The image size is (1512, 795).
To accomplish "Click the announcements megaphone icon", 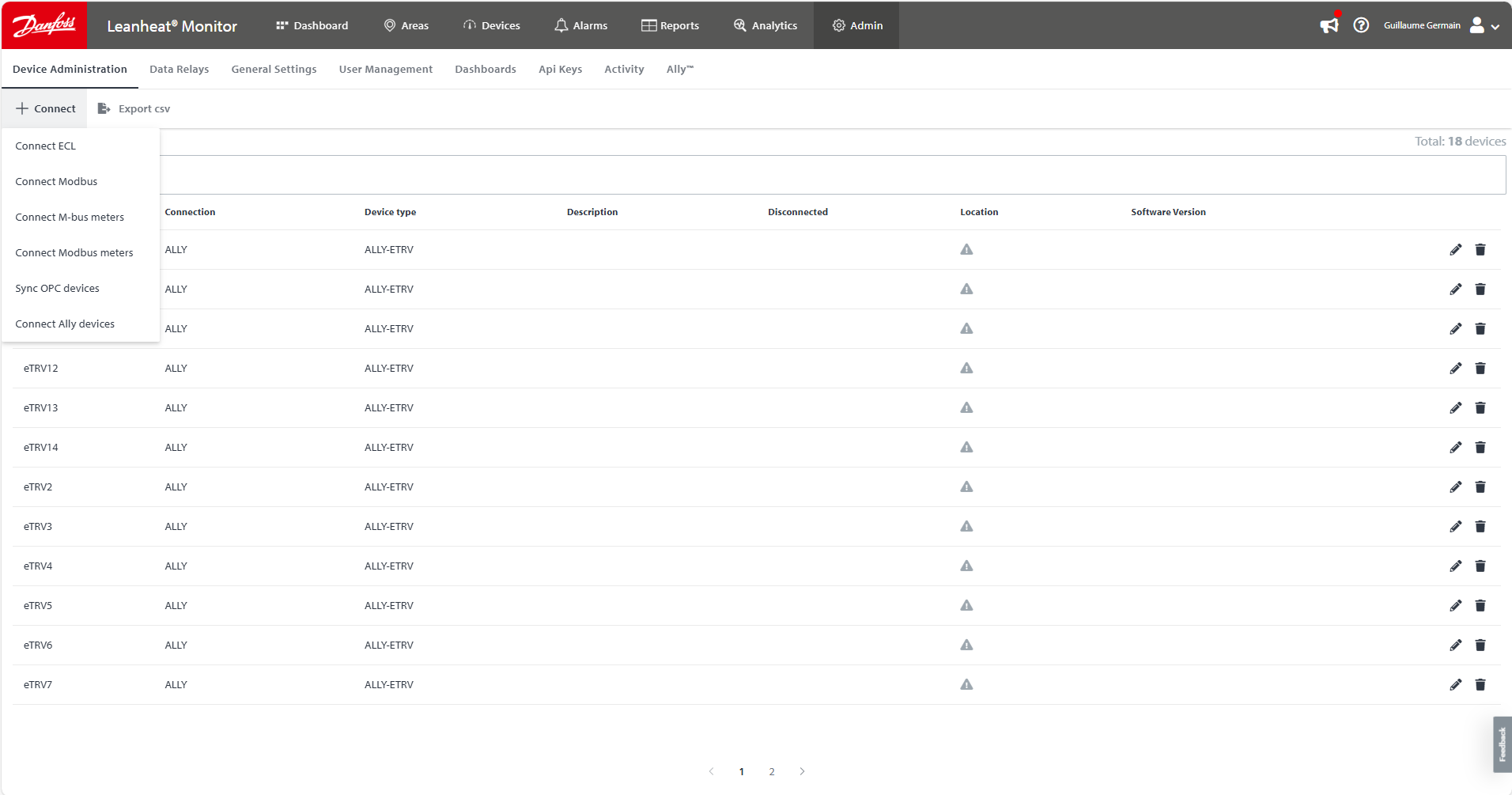I will (x=1329, y=25).
